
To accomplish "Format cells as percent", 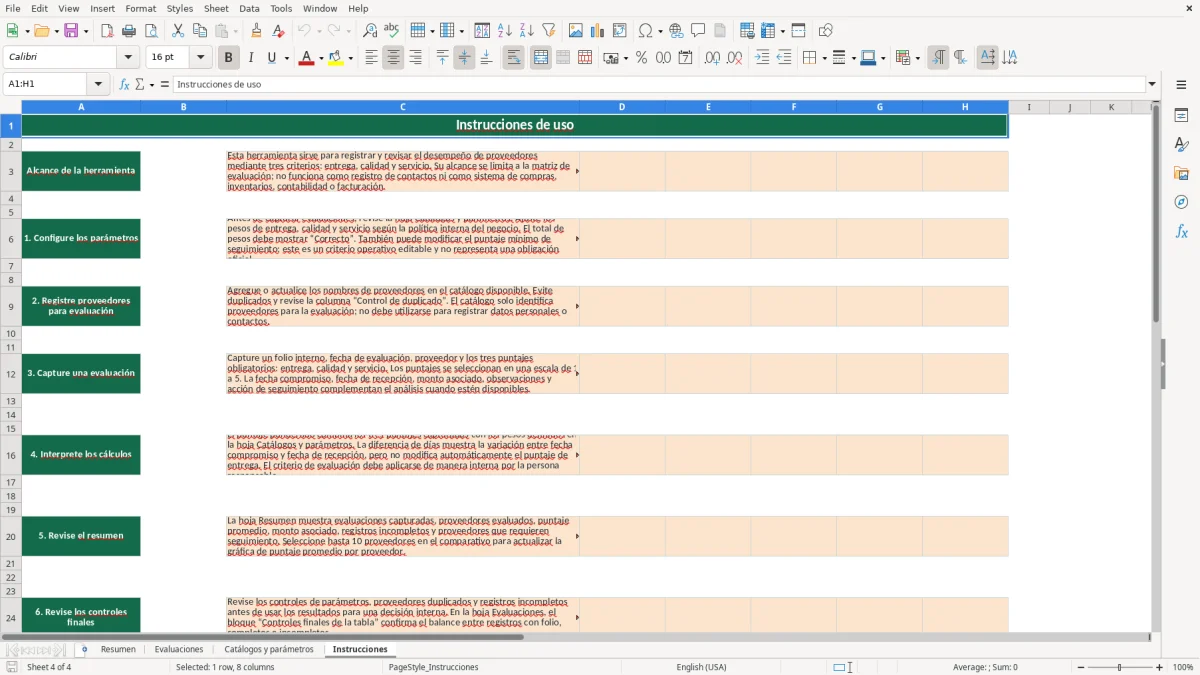I will click(641, 58).
